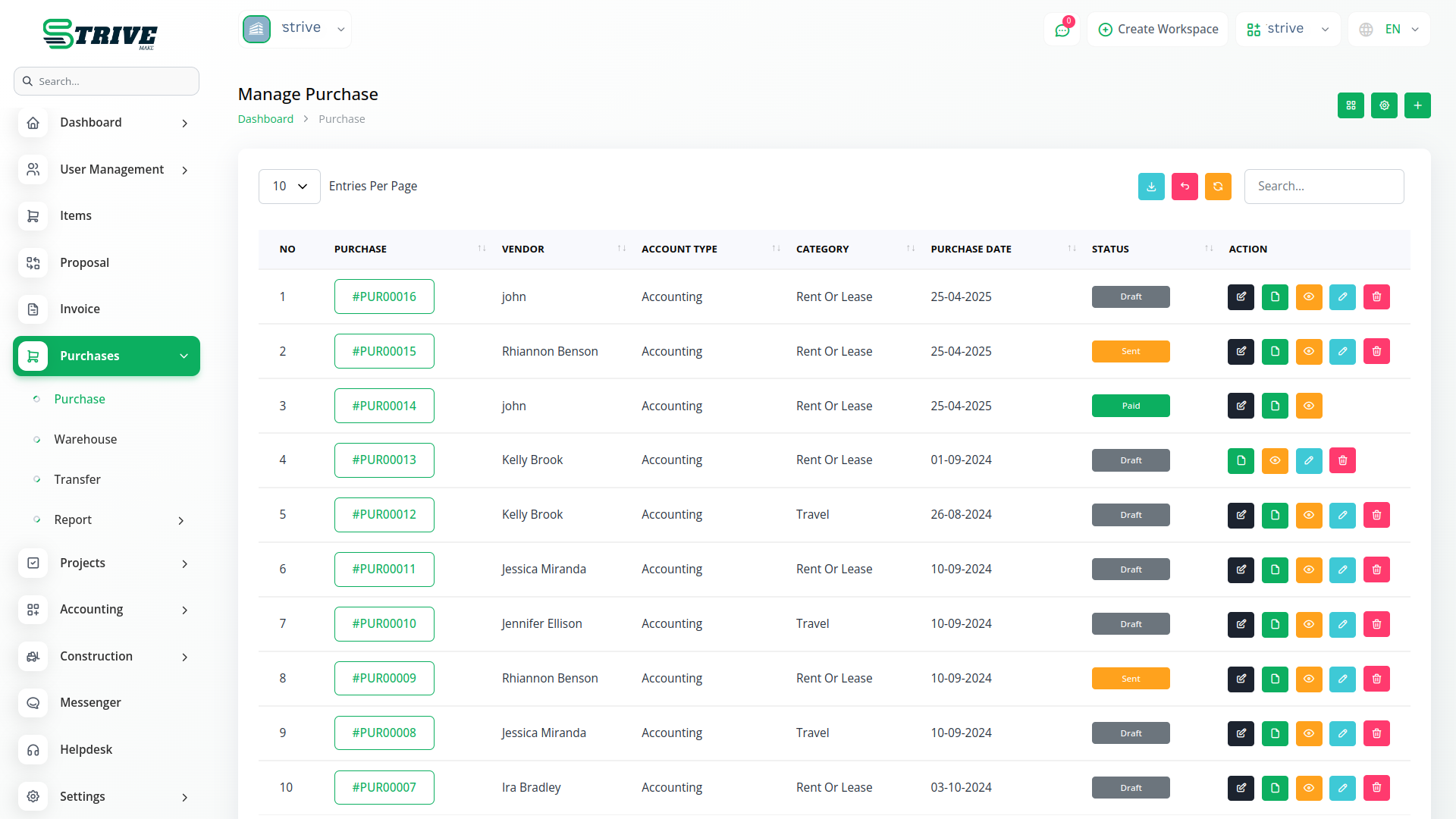The width and height of the screenshot is (1456, 819).
Task: Show purchase #PUR00012 details with eye icon
Action: [x=1308, y=515]
